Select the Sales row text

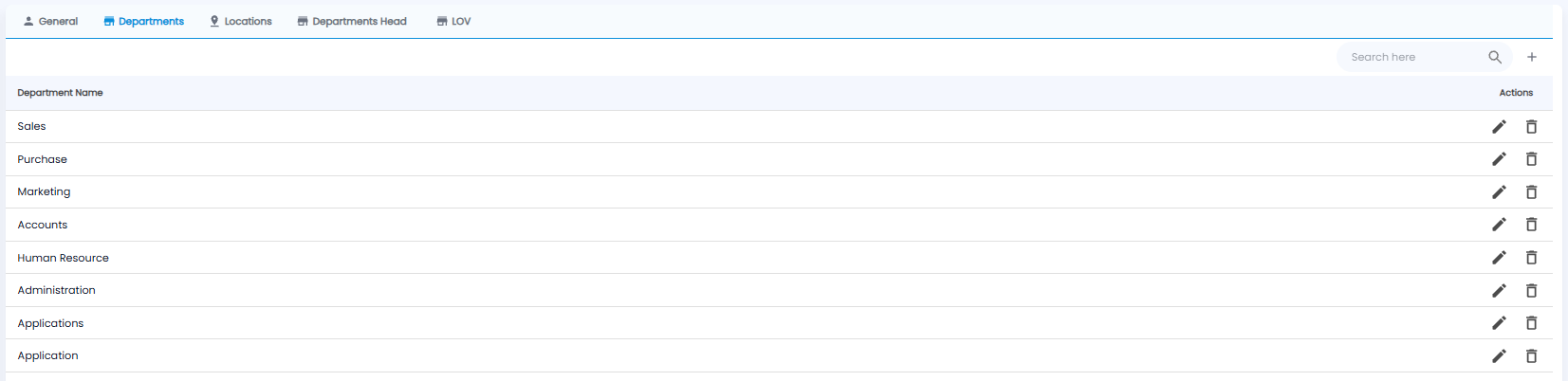[31, 126]
